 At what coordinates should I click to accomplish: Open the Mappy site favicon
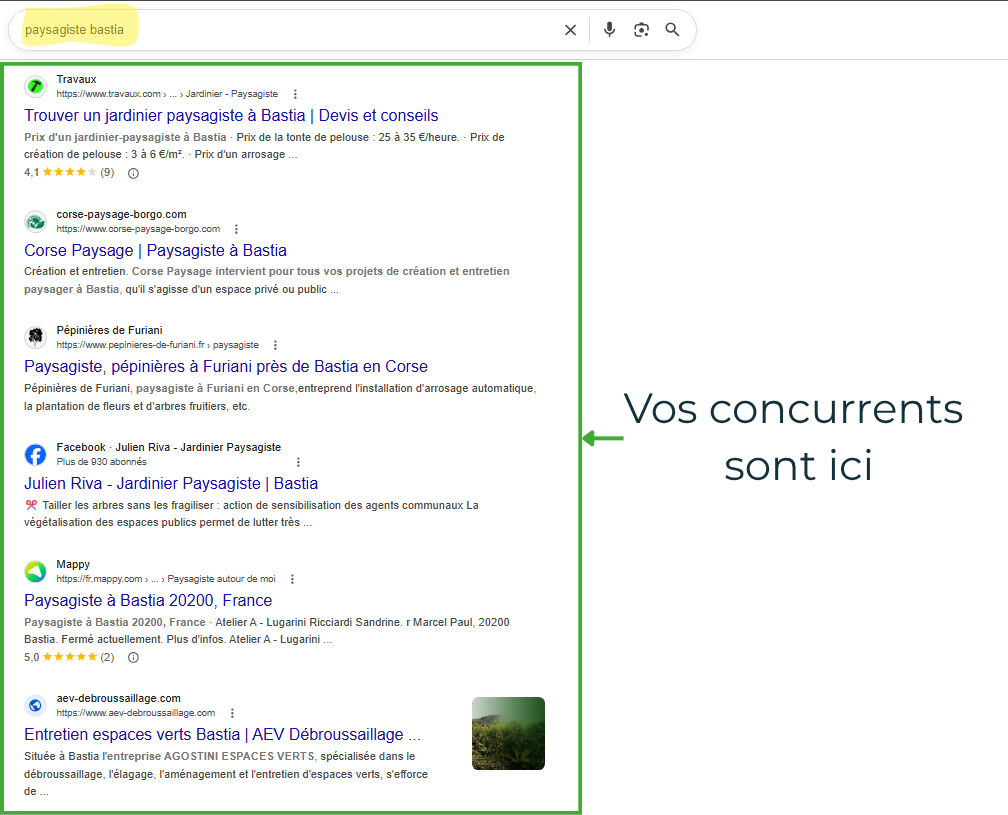pos(35,571)
